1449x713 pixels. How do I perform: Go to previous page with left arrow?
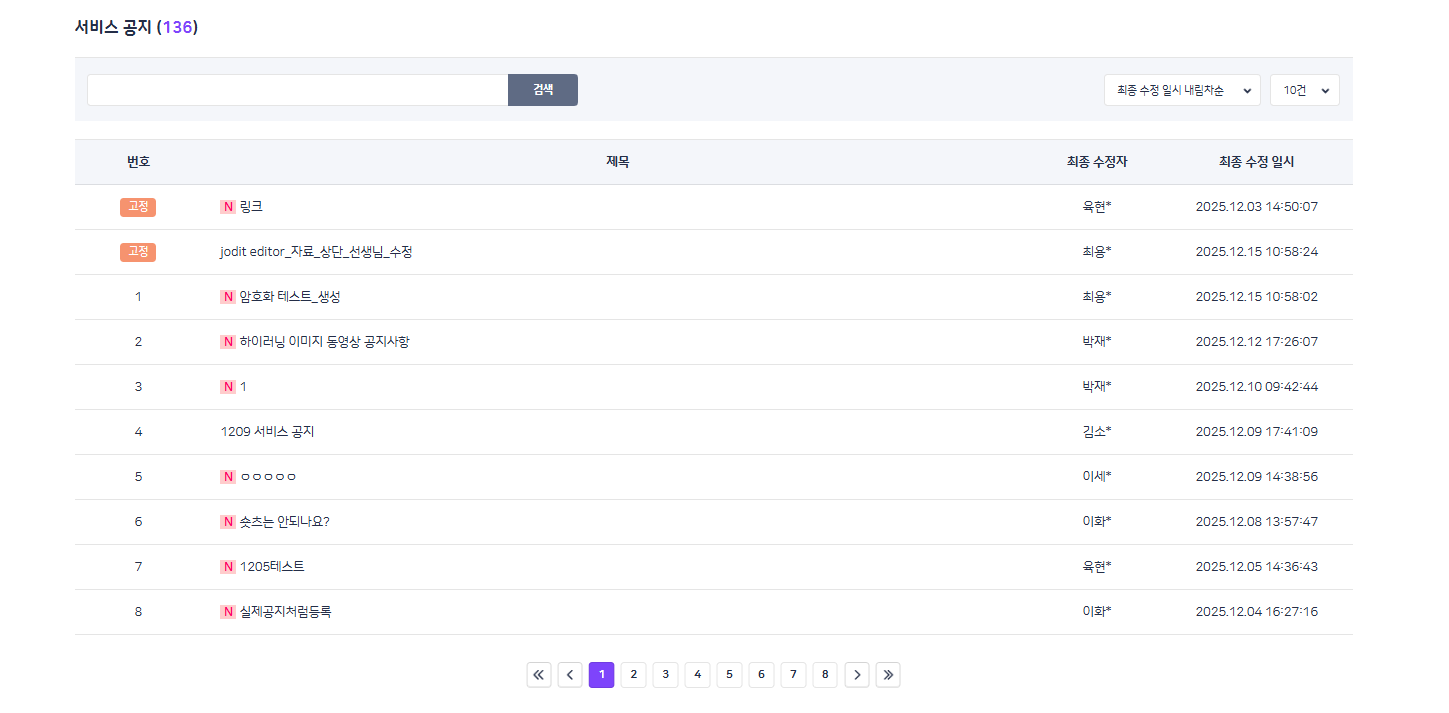(570, 675)
